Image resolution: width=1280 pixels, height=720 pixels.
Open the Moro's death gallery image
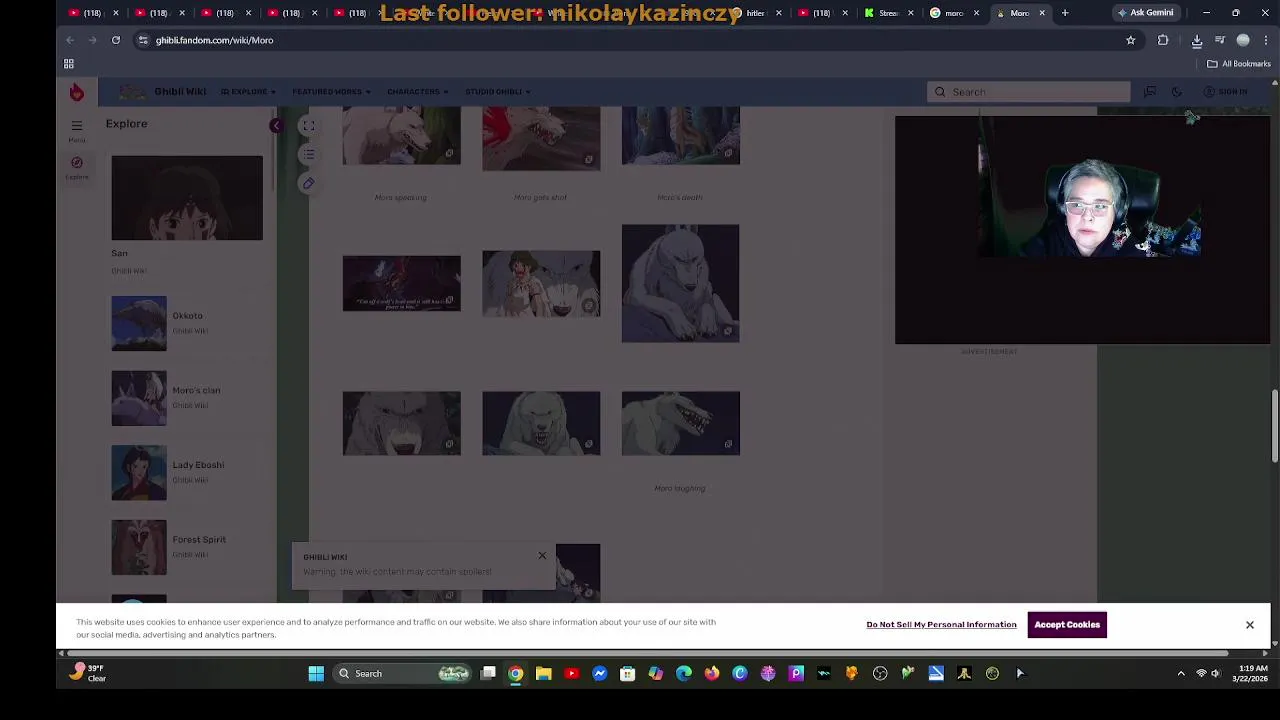pos(680,136)
